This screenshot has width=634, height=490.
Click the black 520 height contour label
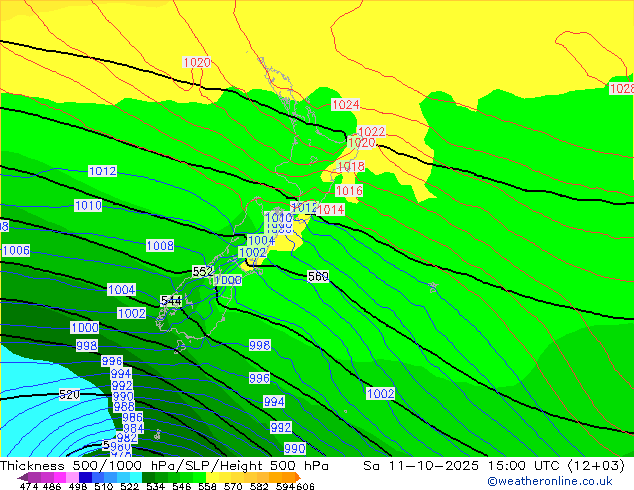tap(70, 395)
